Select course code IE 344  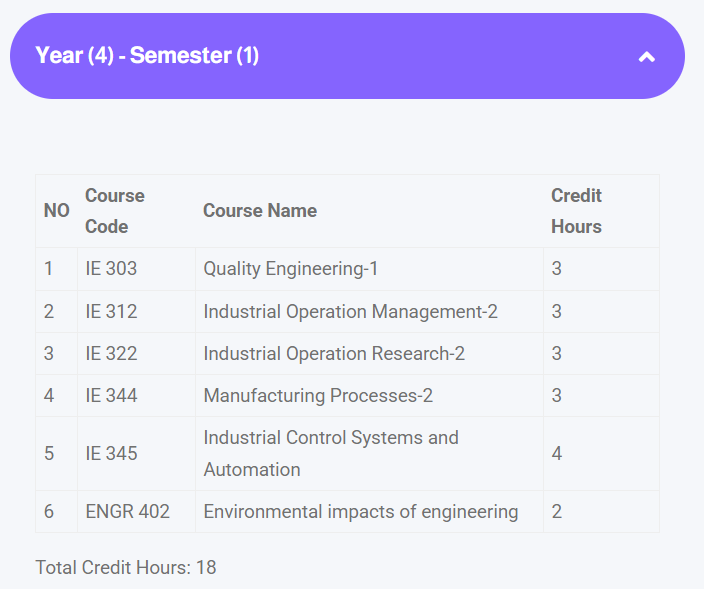tap(111, 396)
